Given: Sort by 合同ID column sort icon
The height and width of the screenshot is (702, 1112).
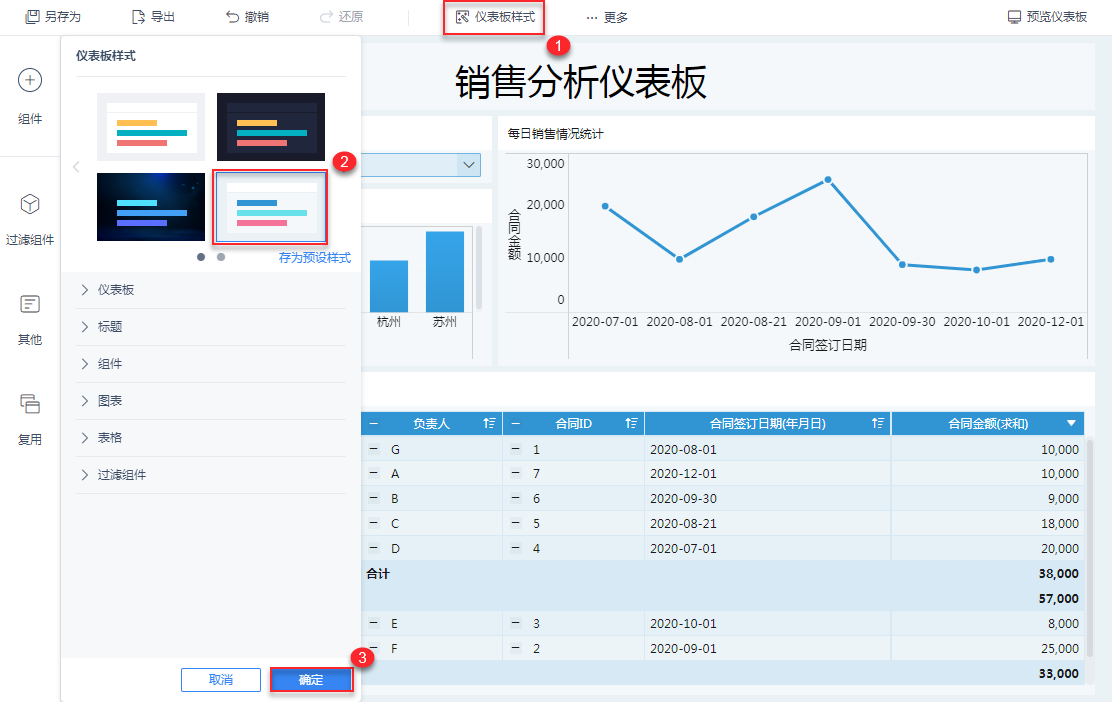Looking at the screenshot, I should (631, 423).
